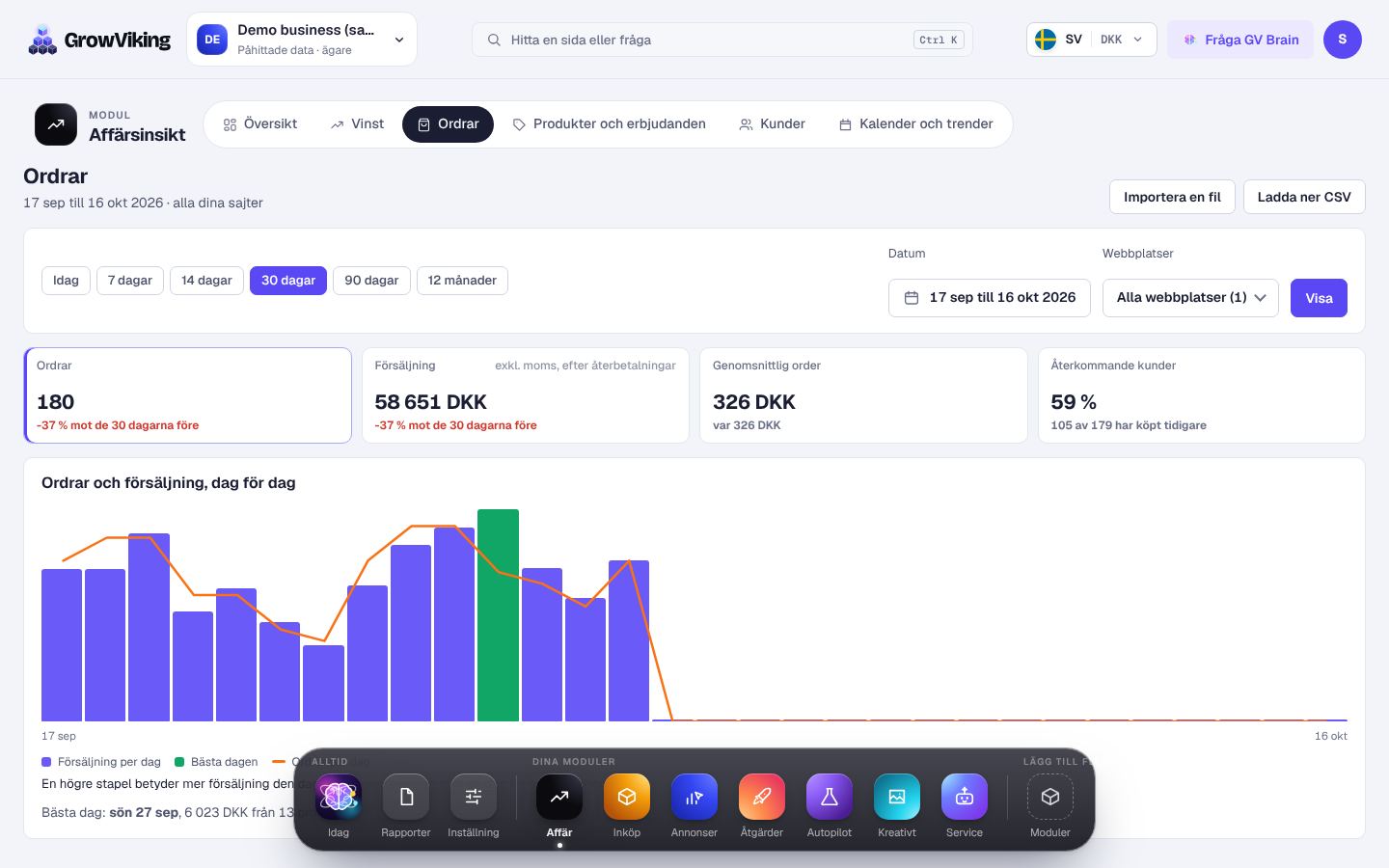
Task: Switch to the Vinst tab
Action: click(x=357, y=124)
